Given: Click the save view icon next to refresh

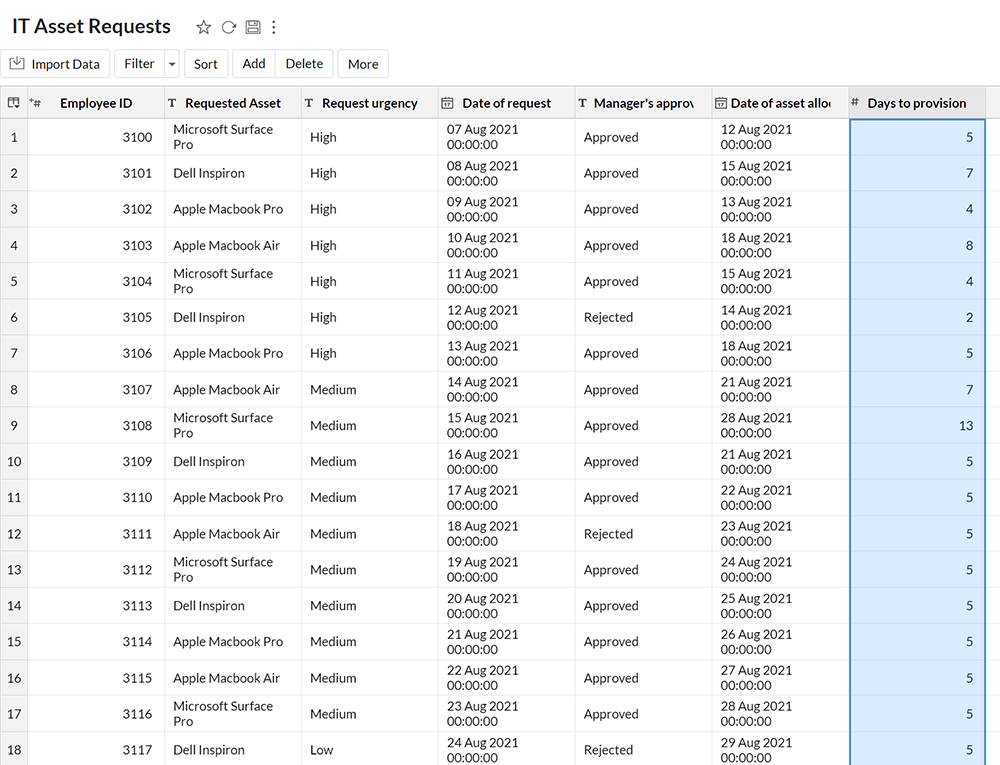Looking at the screenshot, I should click(x=252, y=27).
